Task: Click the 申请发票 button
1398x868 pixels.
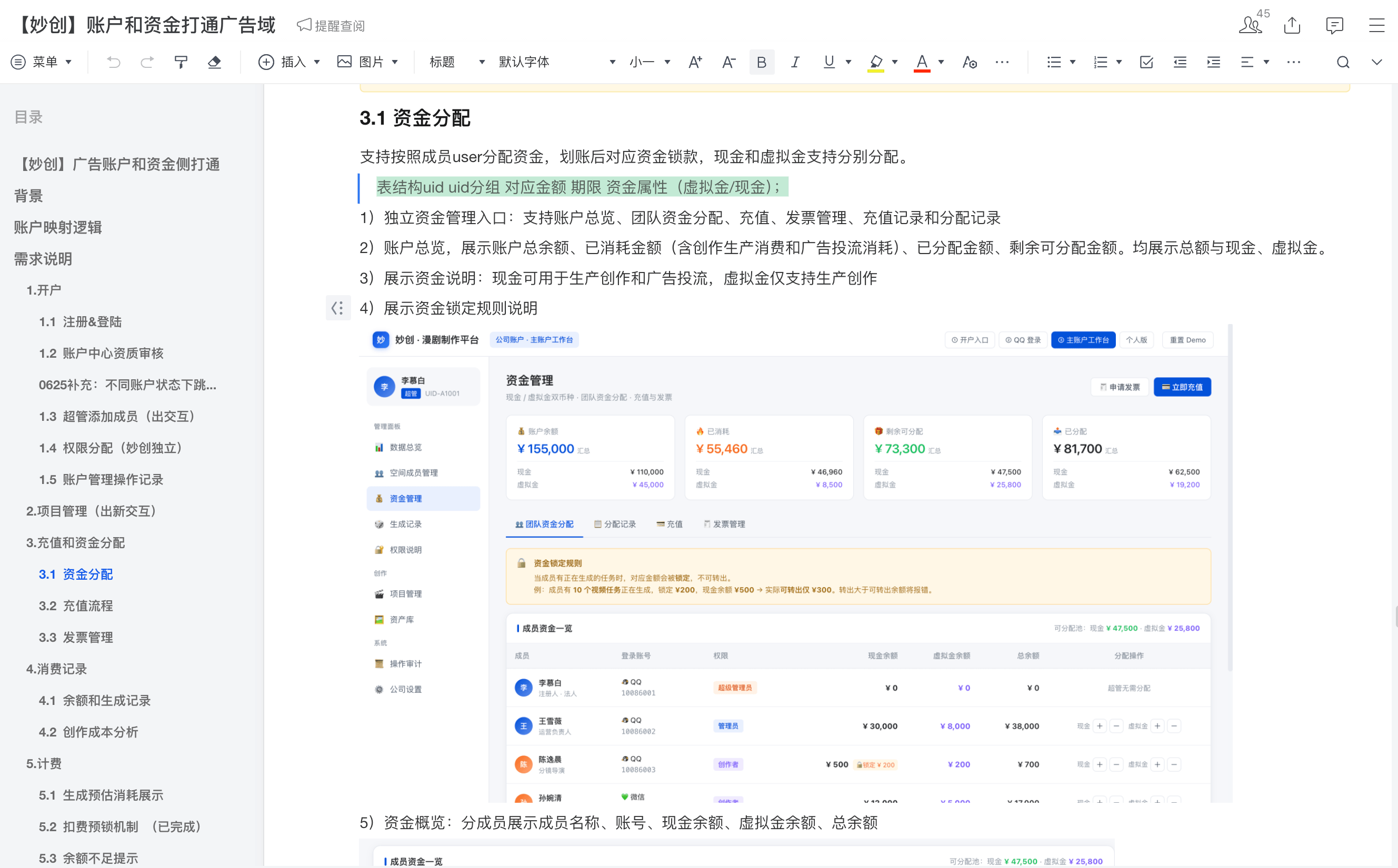Action: pos(1120,387)
